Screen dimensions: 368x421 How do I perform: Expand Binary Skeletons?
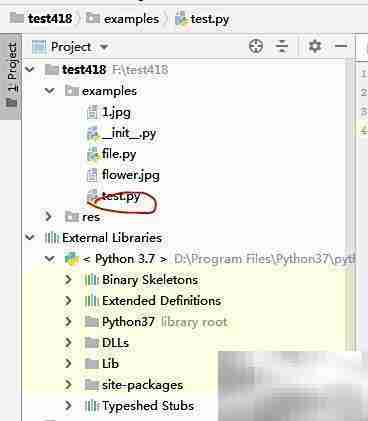tap(68, 279)
